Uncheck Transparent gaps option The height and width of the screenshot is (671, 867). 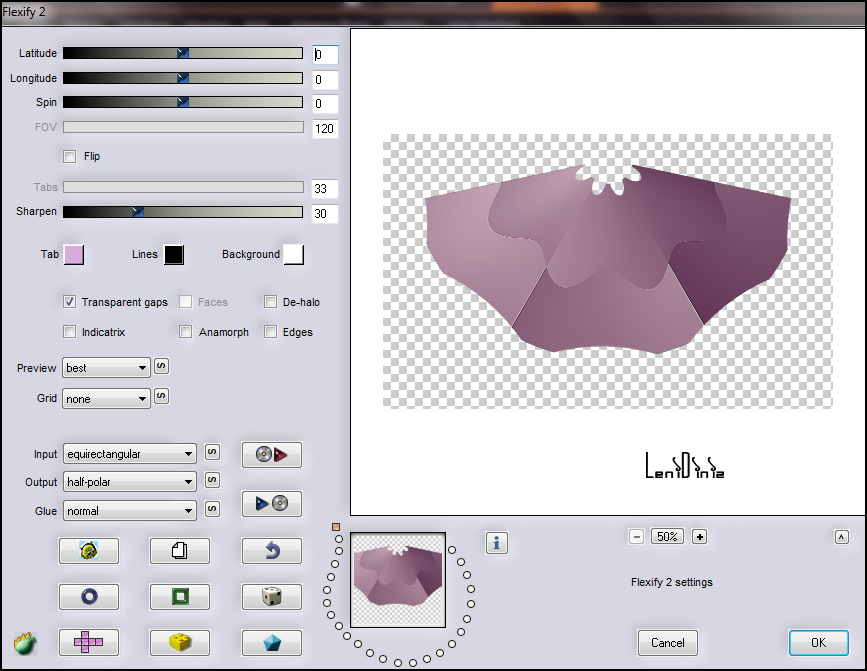[x=70, y=302]
